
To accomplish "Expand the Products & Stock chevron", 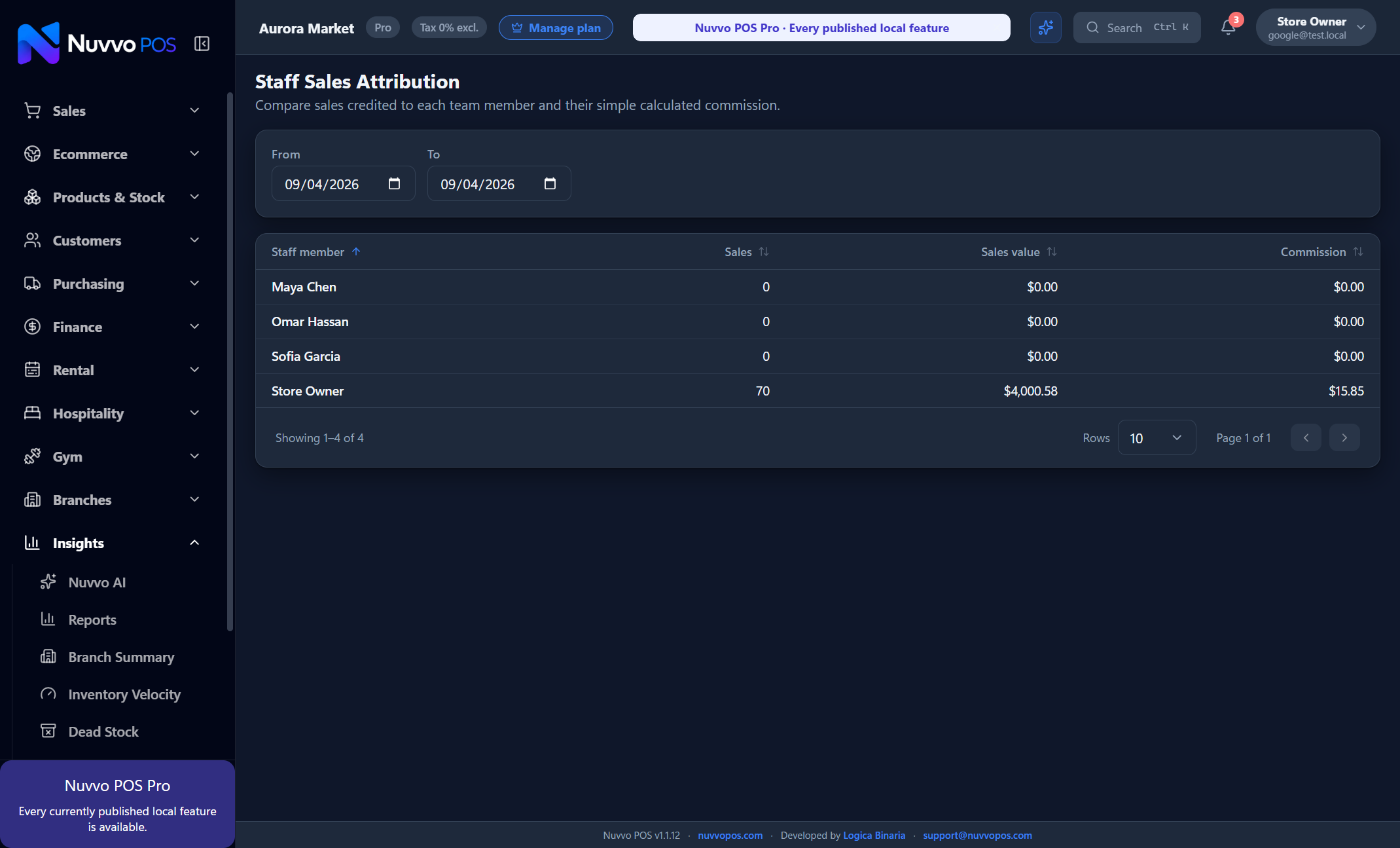I will point(194,197).
